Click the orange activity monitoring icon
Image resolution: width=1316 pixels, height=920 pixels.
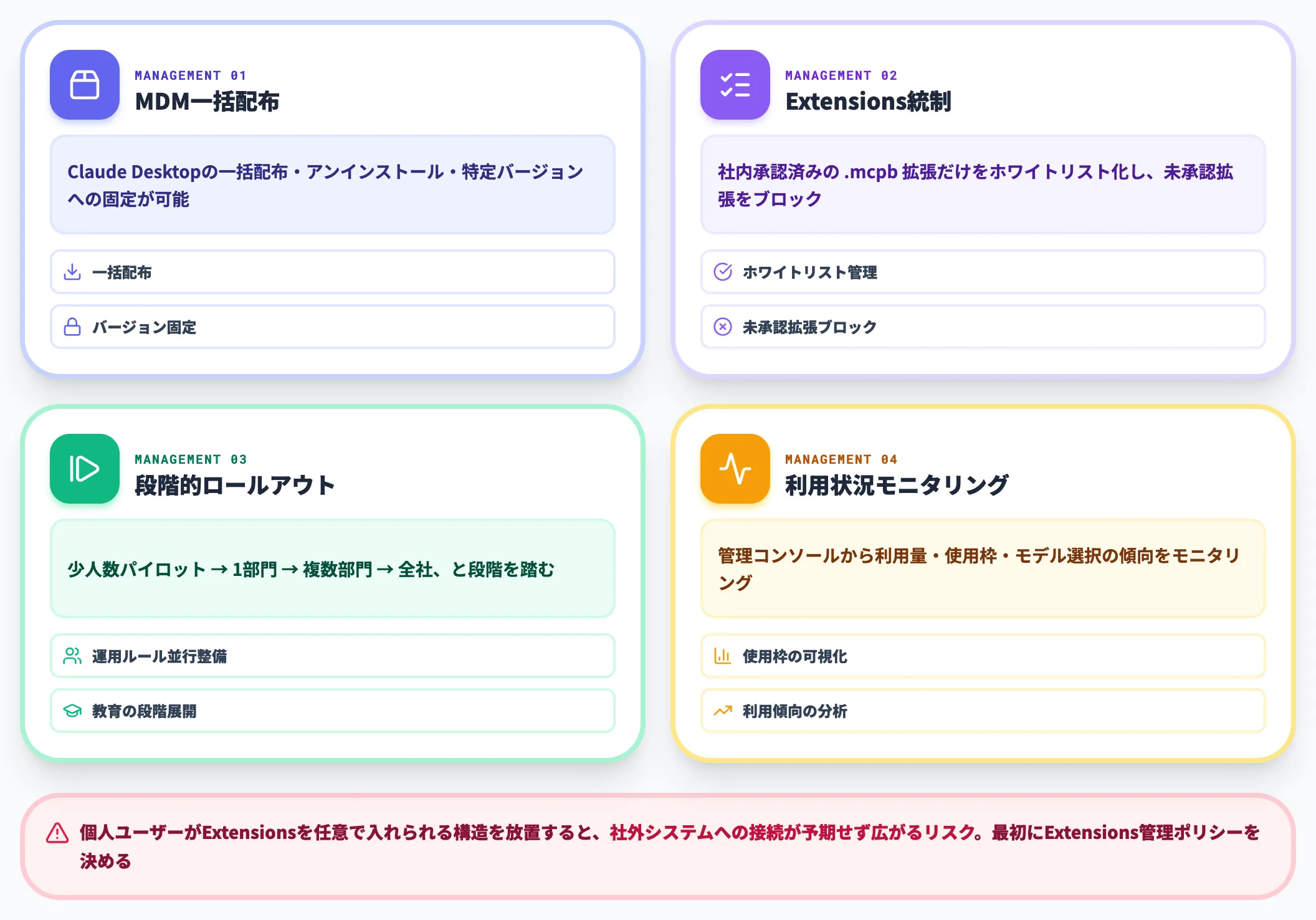[735, 469]
